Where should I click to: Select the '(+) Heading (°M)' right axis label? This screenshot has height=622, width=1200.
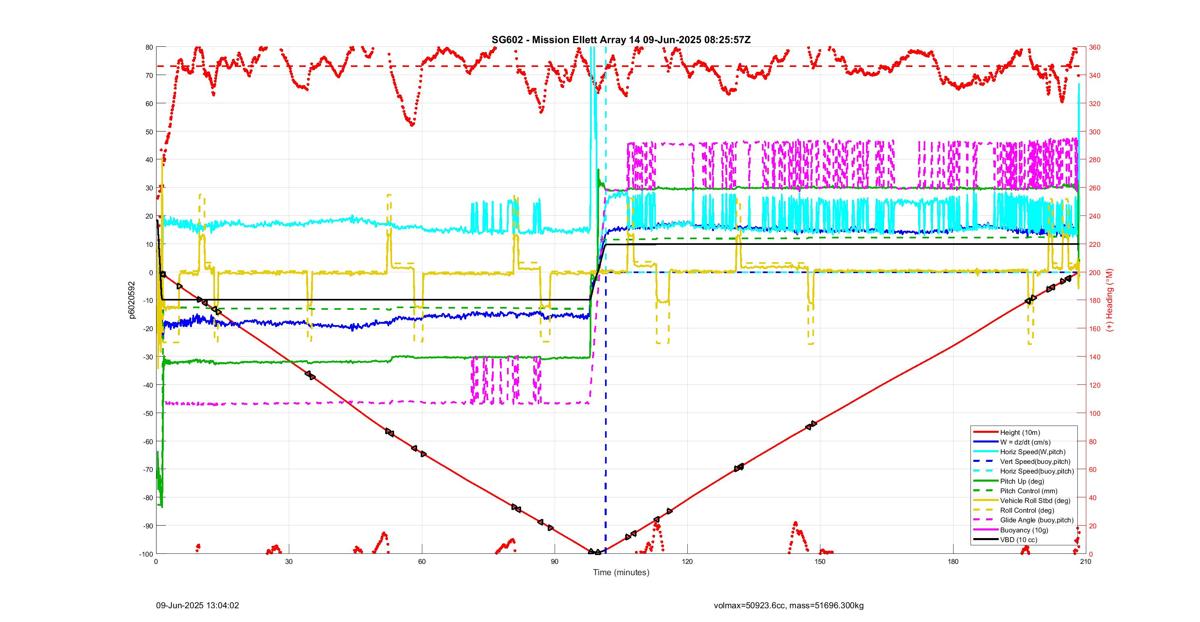point(1109,300)
